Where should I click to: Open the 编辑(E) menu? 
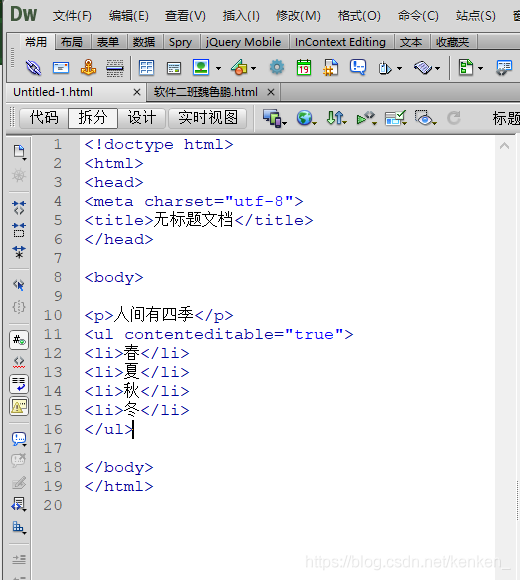click(128, 16)
